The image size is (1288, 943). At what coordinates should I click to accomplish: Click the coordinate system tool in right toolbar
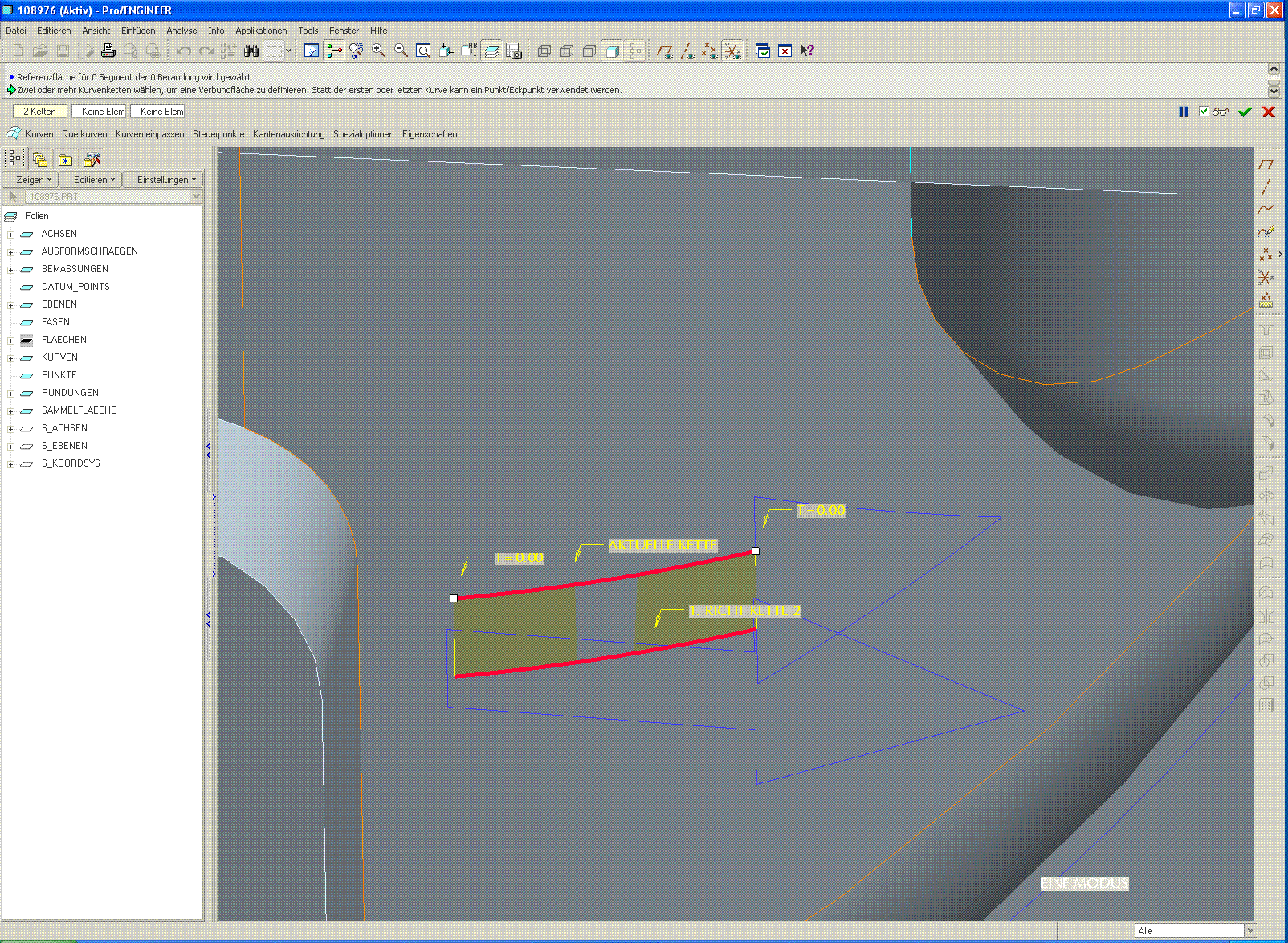coord(1266,277)
